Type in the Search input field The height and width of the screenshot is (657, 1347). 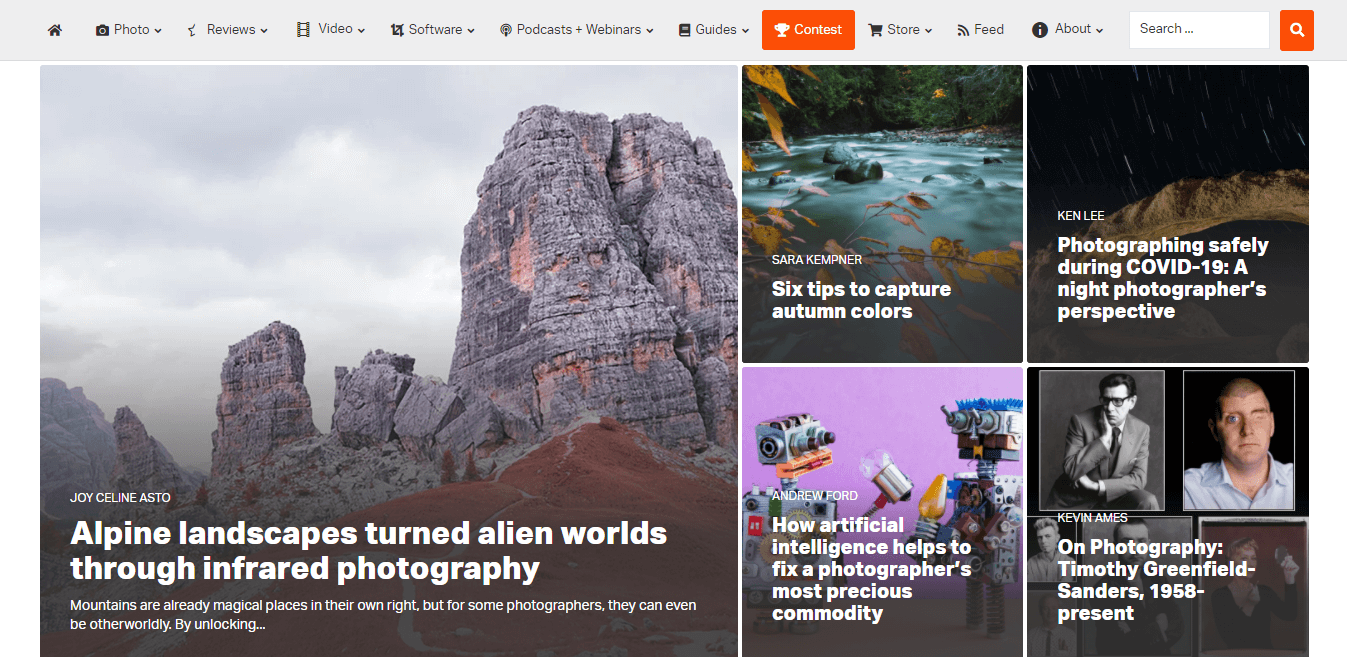1198,30
